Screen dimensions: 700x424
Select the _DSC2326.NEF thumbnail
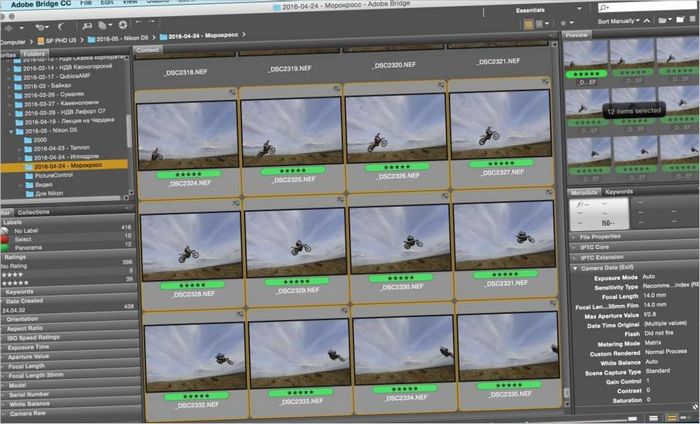tap(396, 127)
